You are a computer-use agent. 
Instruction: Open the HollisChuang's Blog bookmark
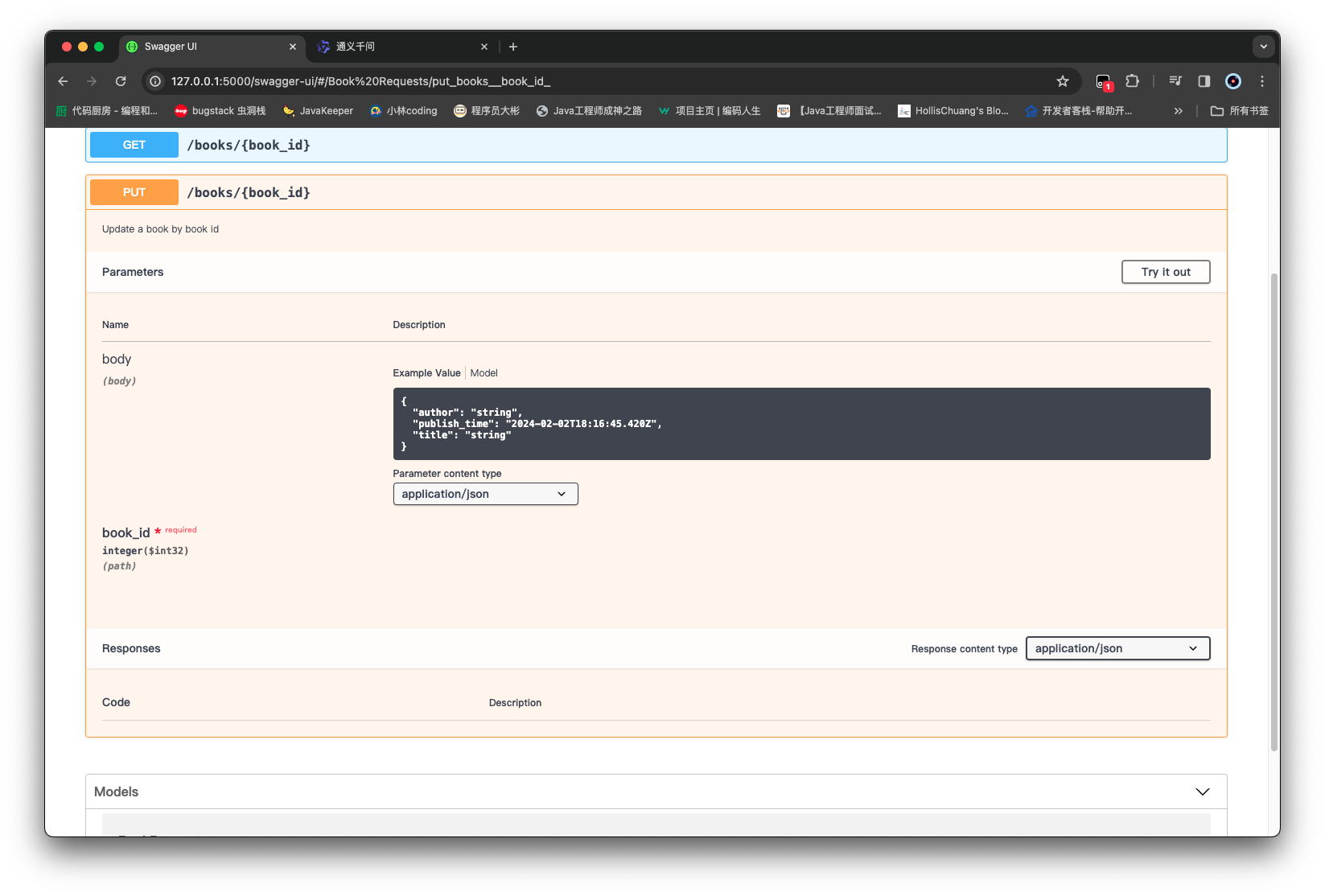(953, 111)
